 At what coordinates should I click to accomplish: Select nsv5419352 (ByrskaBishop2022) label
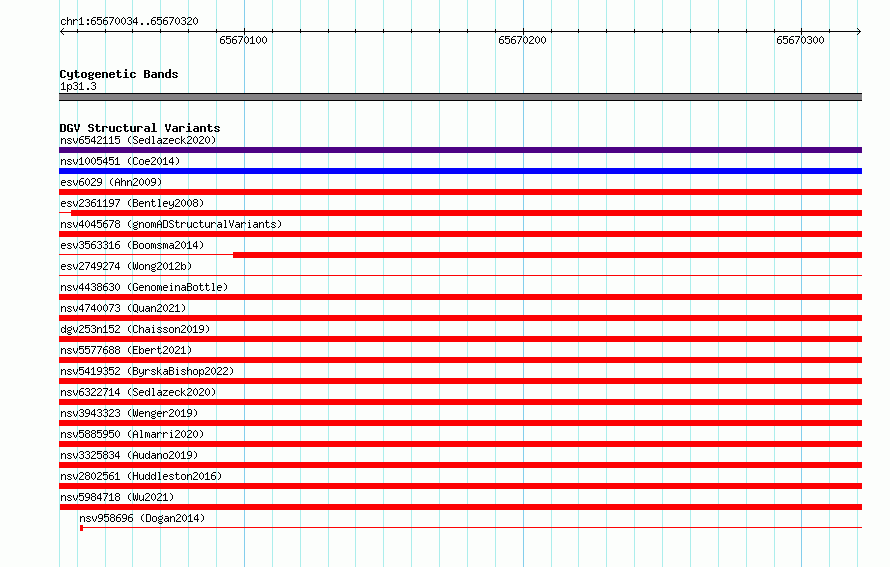(147, 371)
